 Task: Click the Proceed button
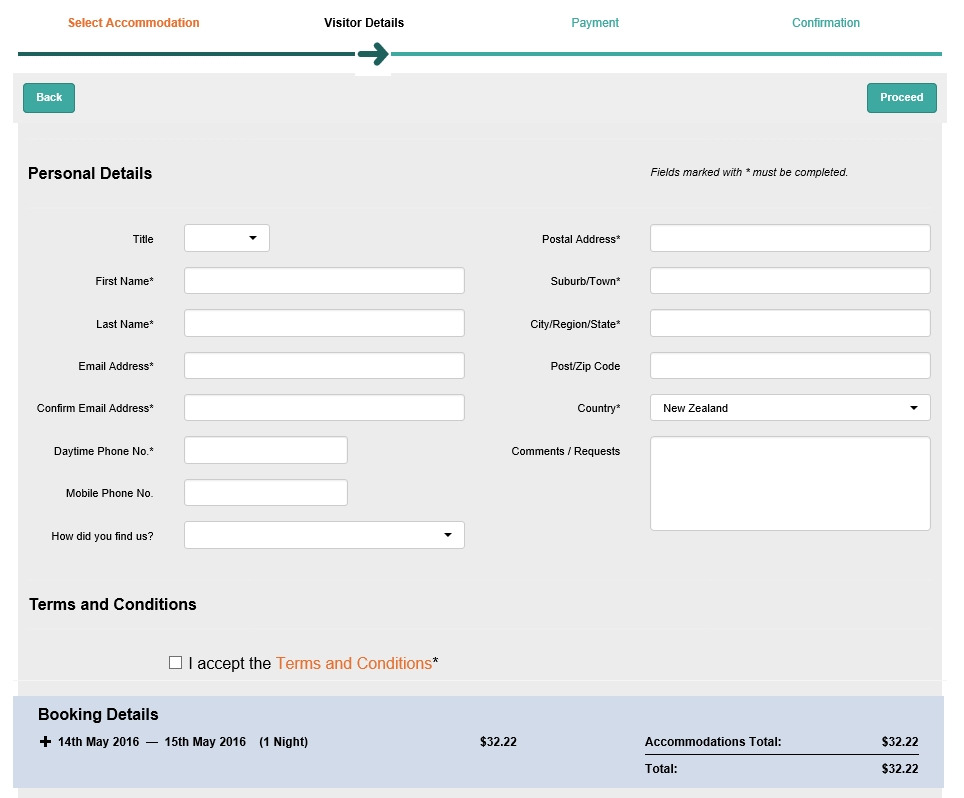pos(901,98)
